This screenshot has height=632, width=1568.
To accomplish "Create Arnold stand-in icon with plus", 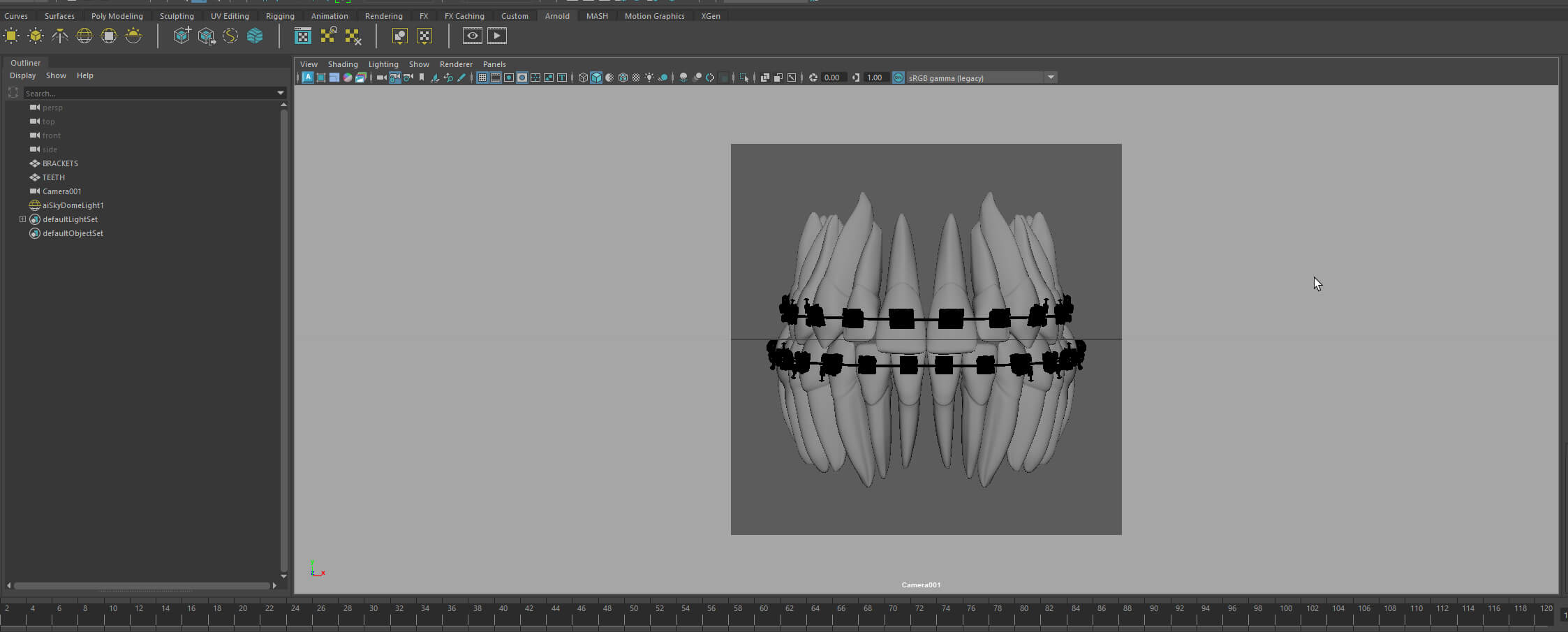I will tap(182, 36).
